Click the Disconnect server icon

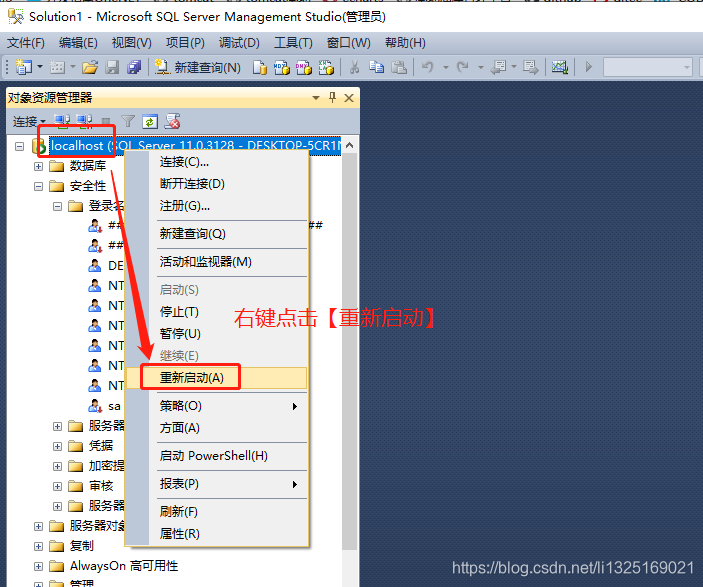84,121
